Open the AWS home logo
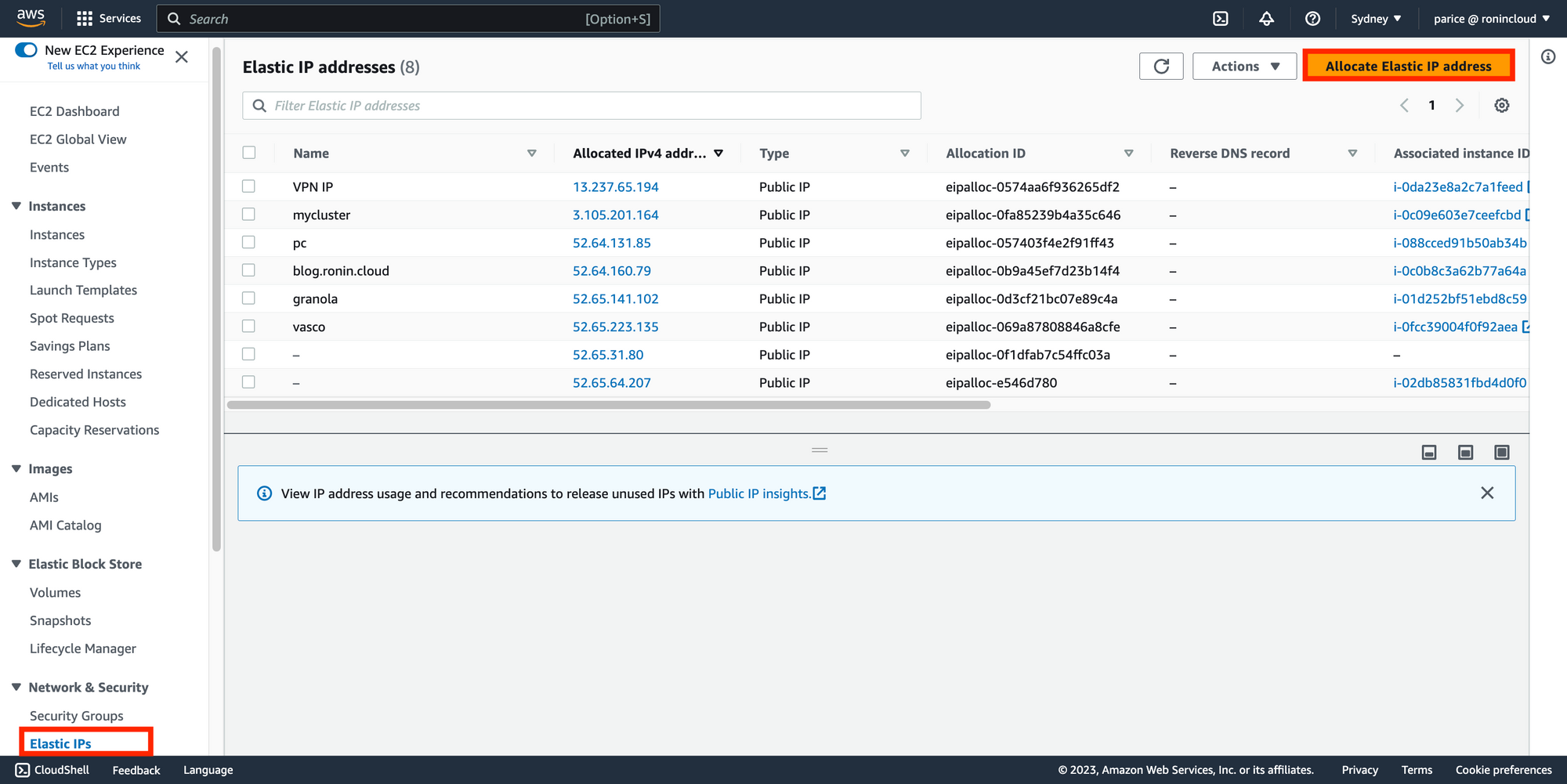 click(31, 18)
